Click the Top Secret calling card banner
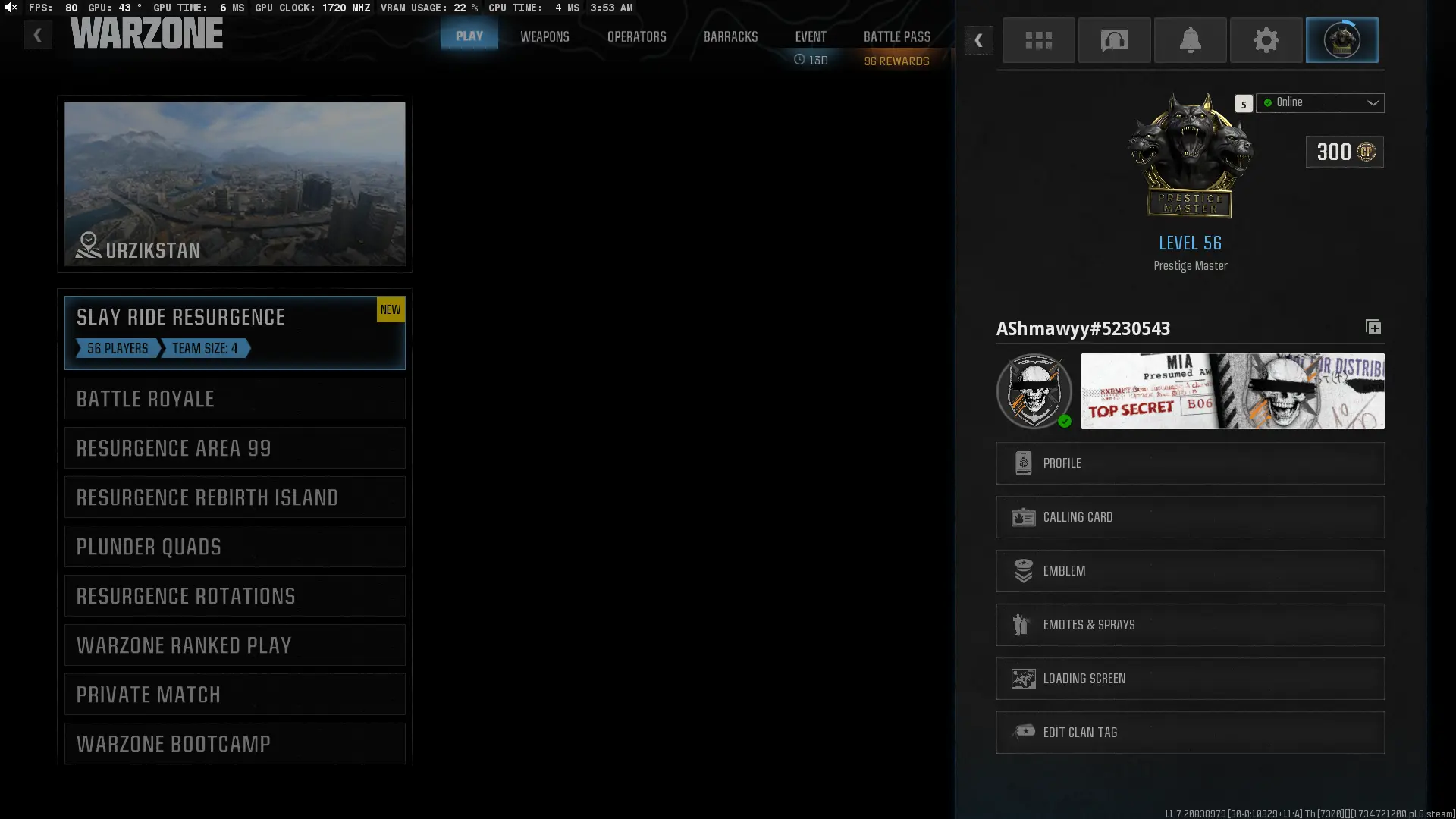1456x819 pixels. [1232, 391]
